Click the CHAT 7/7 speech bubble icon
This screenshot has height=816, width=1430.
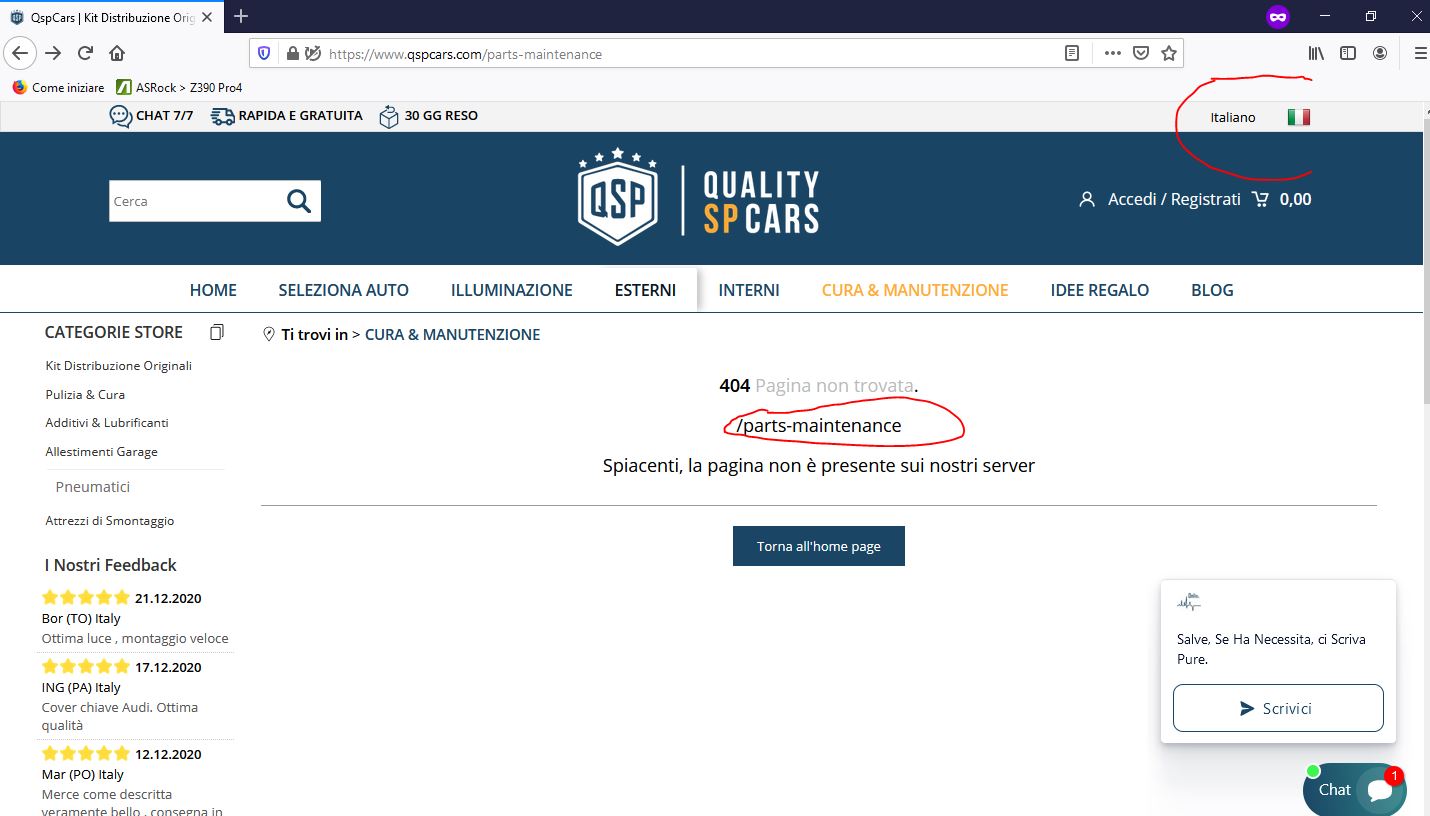[x=120, y=117]
